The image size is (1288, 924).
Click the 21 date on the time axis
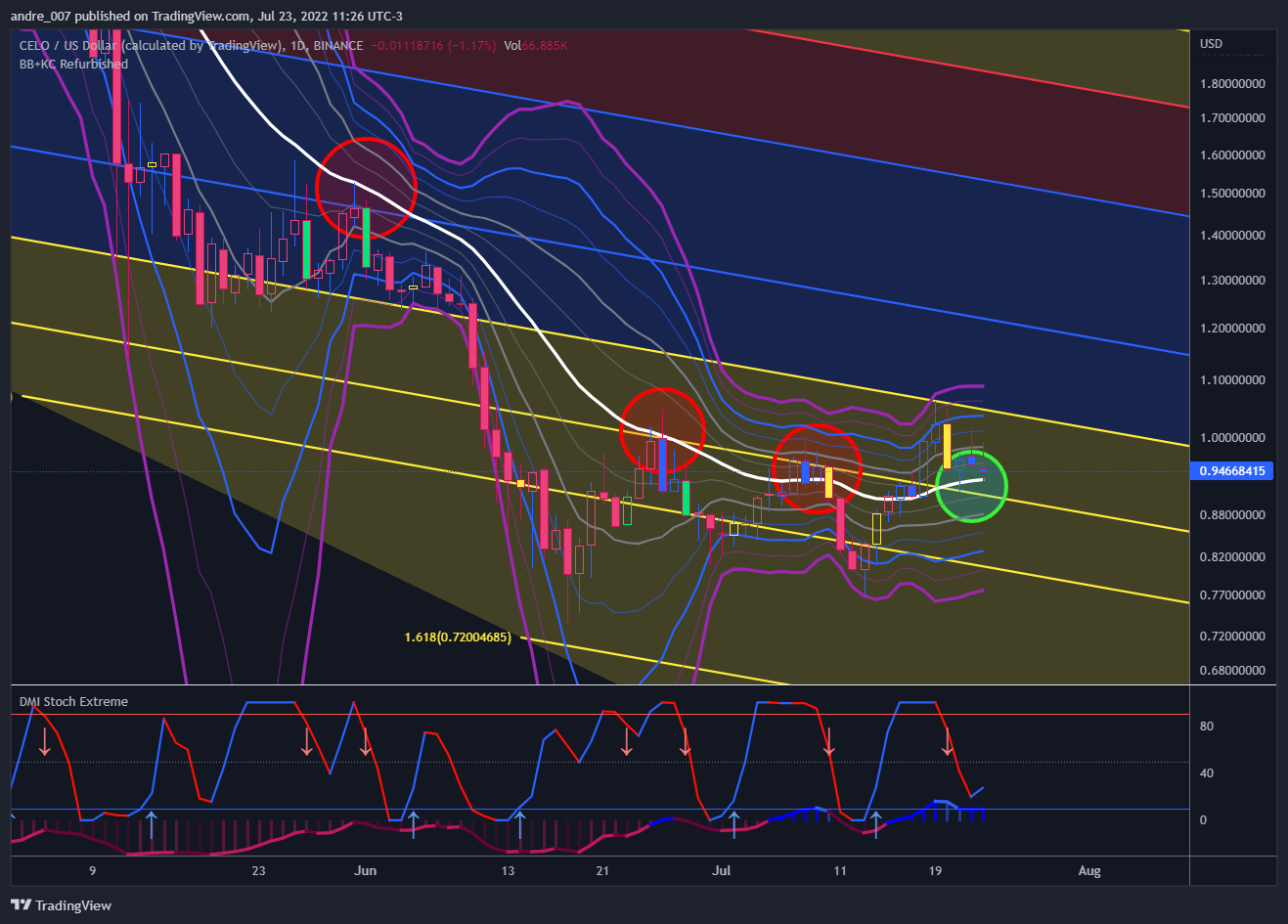(x=602, y=871)
